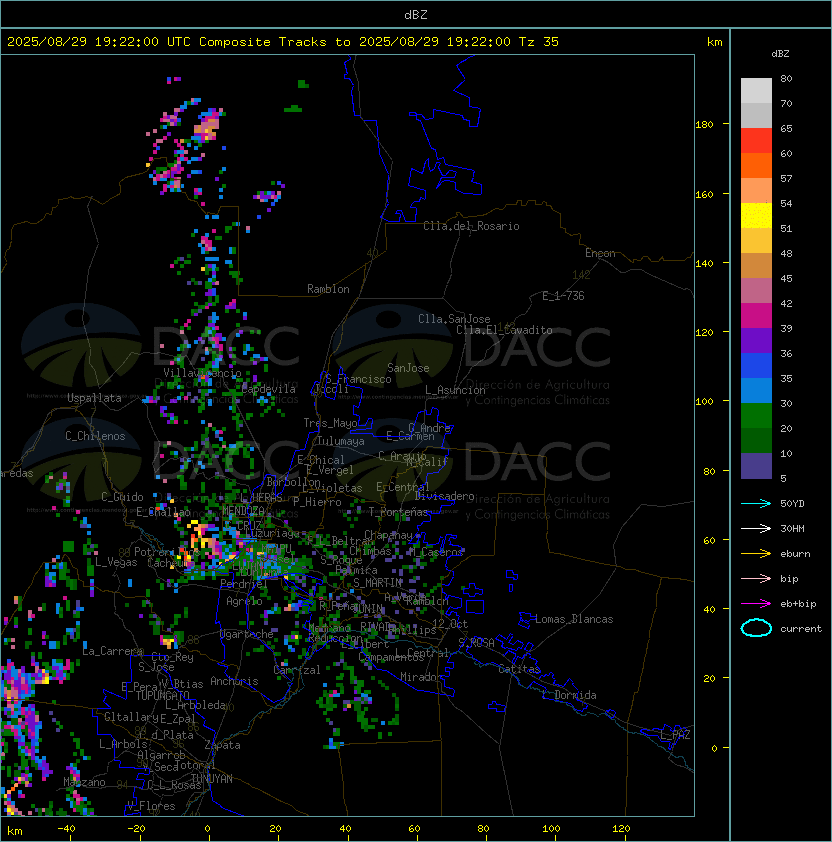Click the 'V_Flores' map label

[151, 806]
